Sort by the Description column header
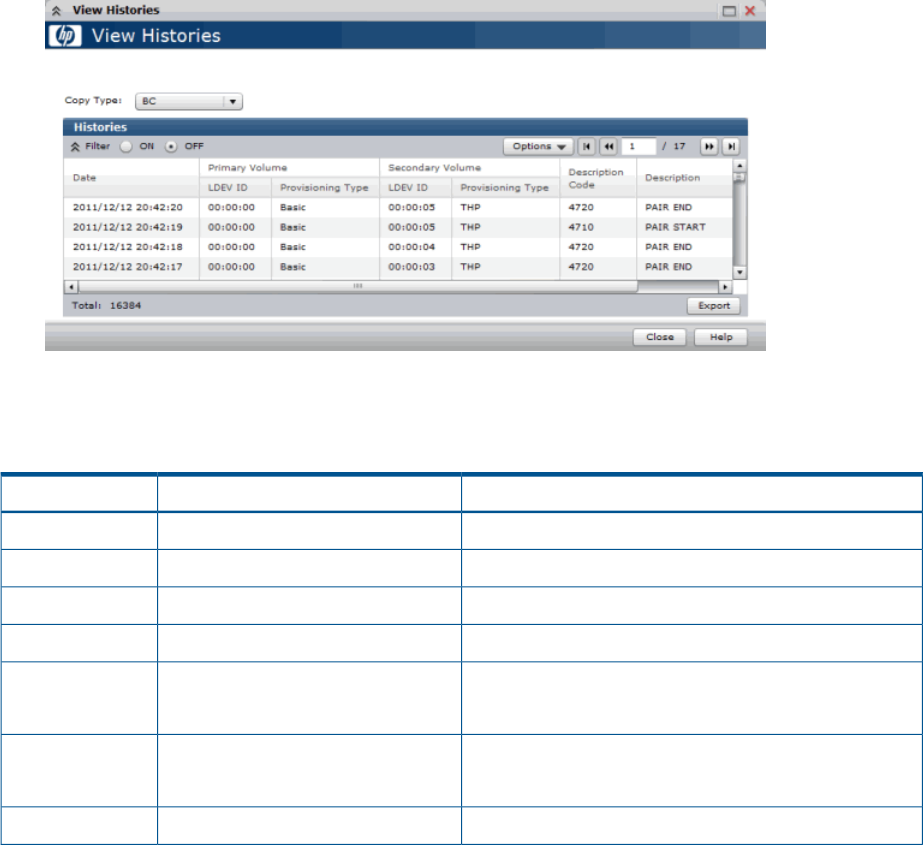The width and height of the screenshot is (923, 845). point(685,178)
